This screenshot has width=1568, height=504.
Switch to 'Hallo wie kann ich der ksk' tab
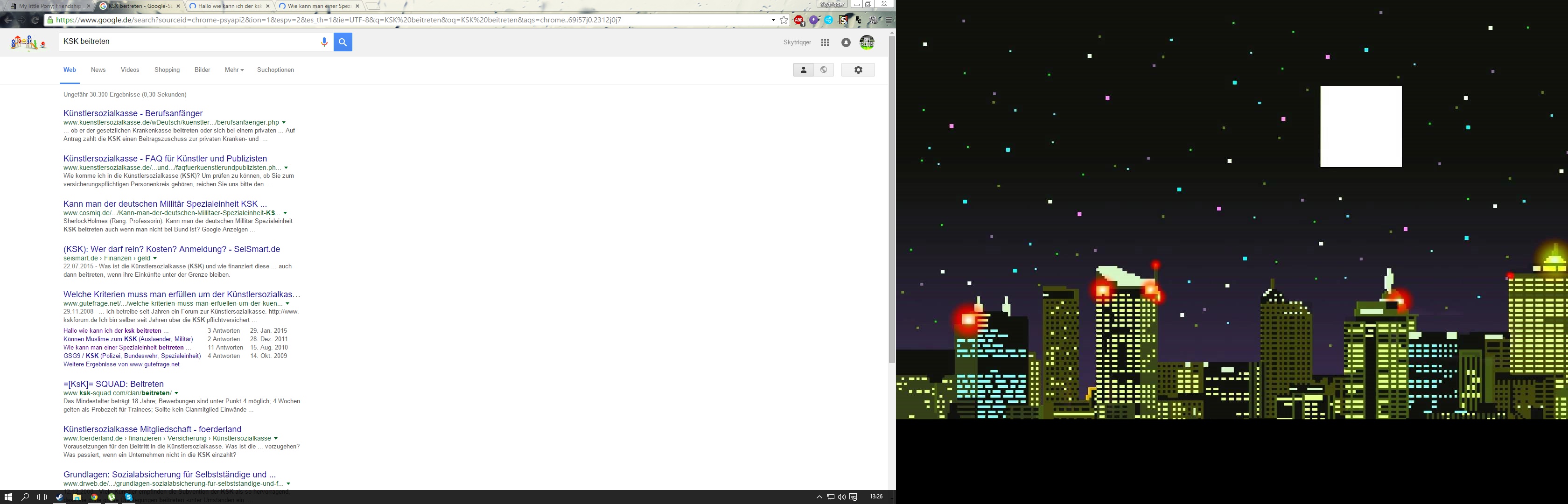(x=230, y=6)
